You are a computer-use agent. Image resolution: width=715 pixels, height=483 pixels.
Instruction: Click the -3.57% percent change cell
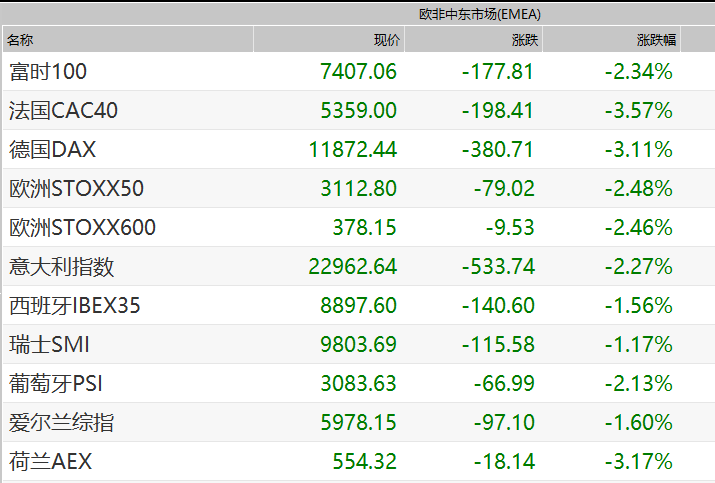click(638, 110)
